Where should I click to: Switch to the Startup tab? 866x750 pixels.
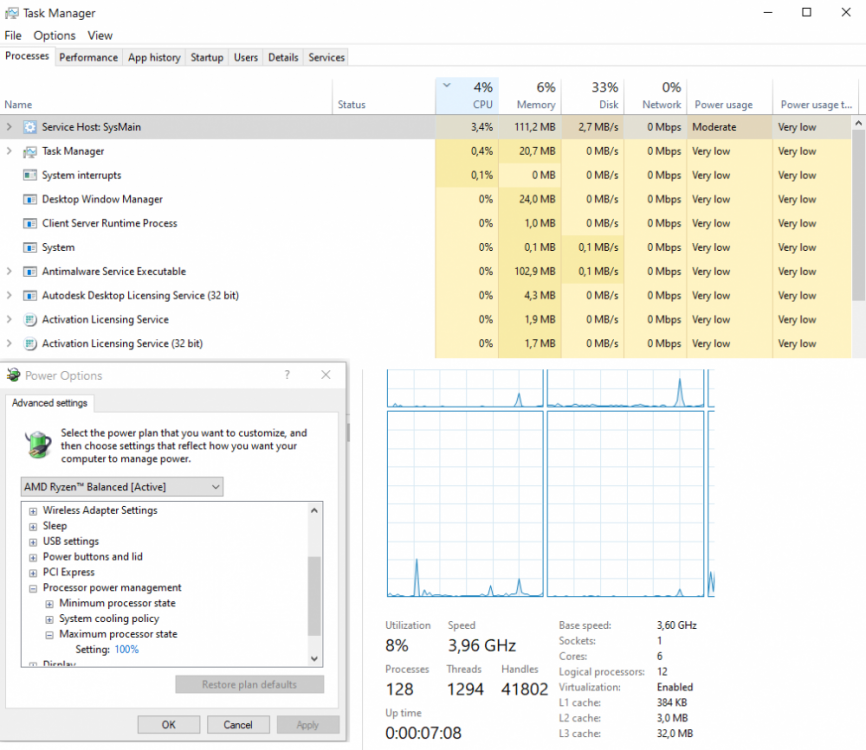pos(207,57)
